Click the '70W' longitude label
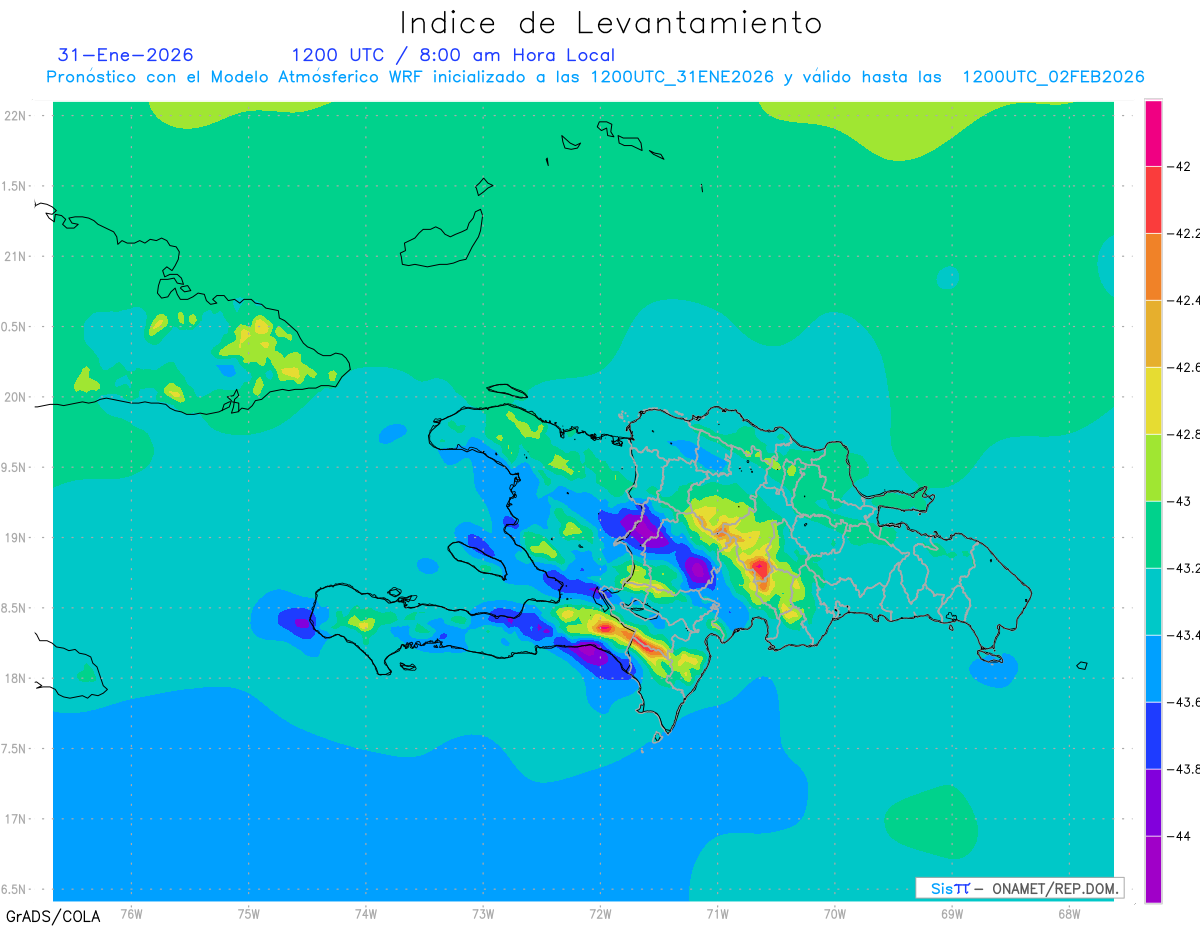 (x=834, y=913)
